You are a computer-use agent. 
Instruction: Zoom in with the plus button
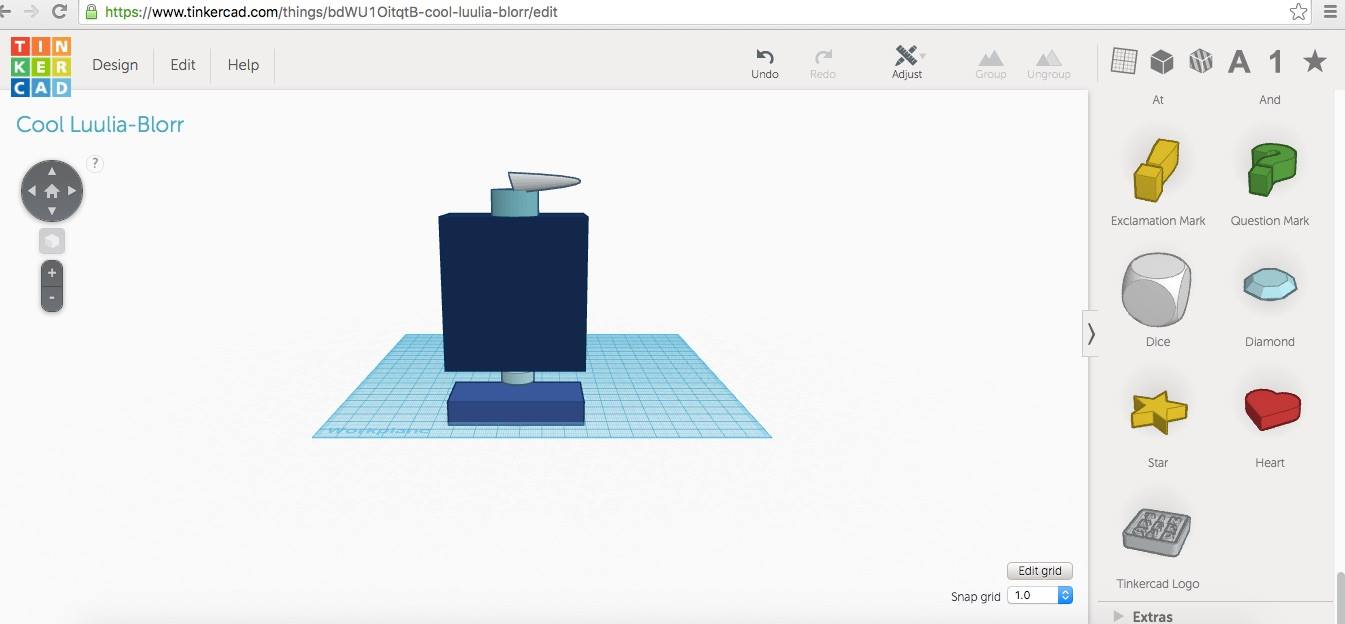pyautogui.click(x=52, y=273)
